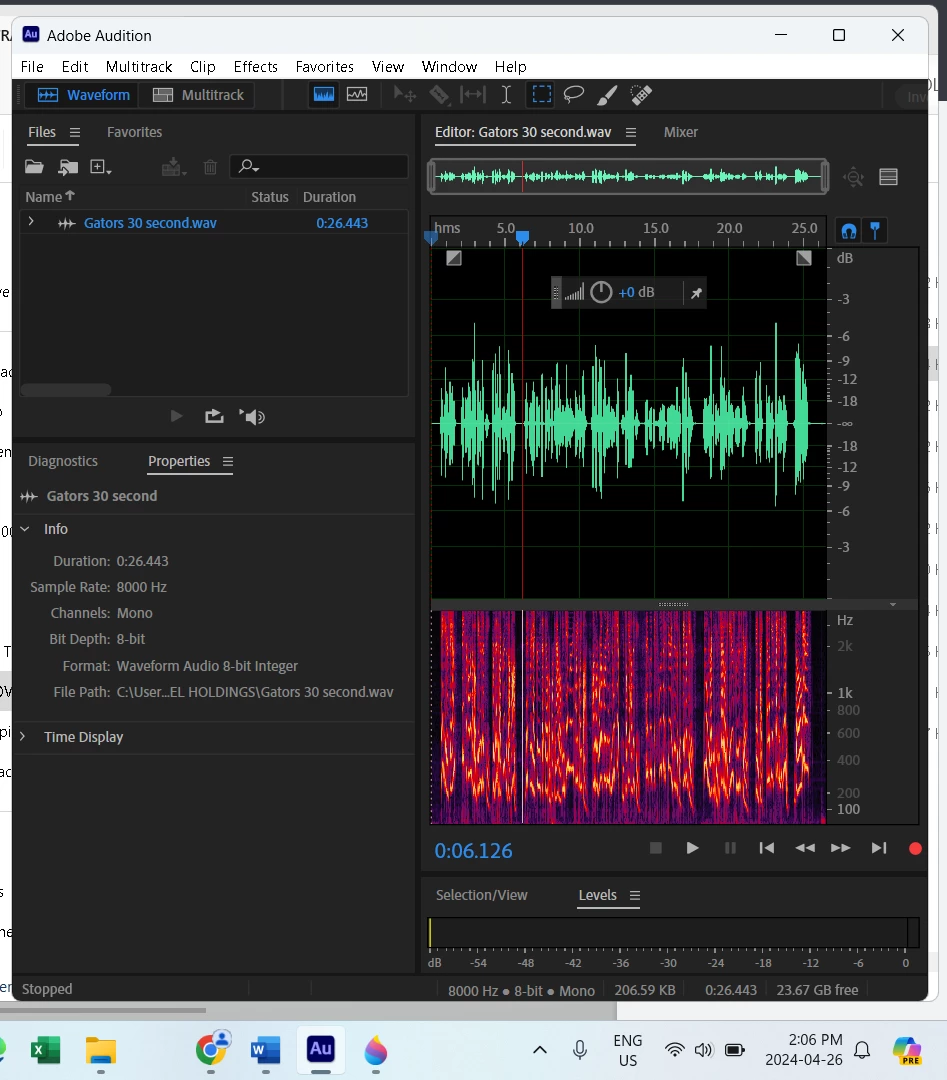This screenshot has height=1080, width=947.
Task: Select the Paintbrush Selection tool
Action: [x=607, y=94]
